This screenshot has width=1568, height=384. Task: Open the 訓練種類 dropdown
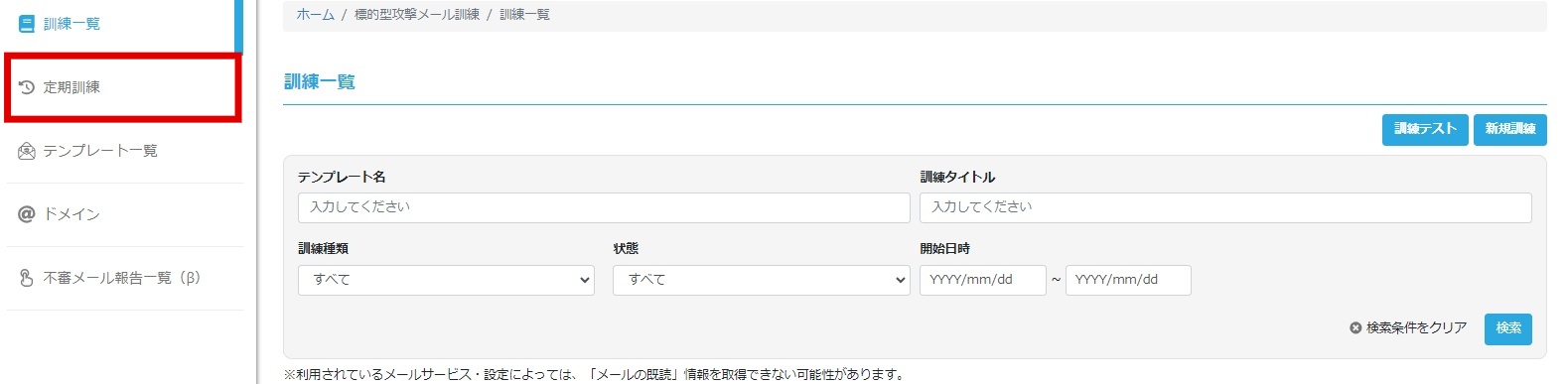pos(446,280)
